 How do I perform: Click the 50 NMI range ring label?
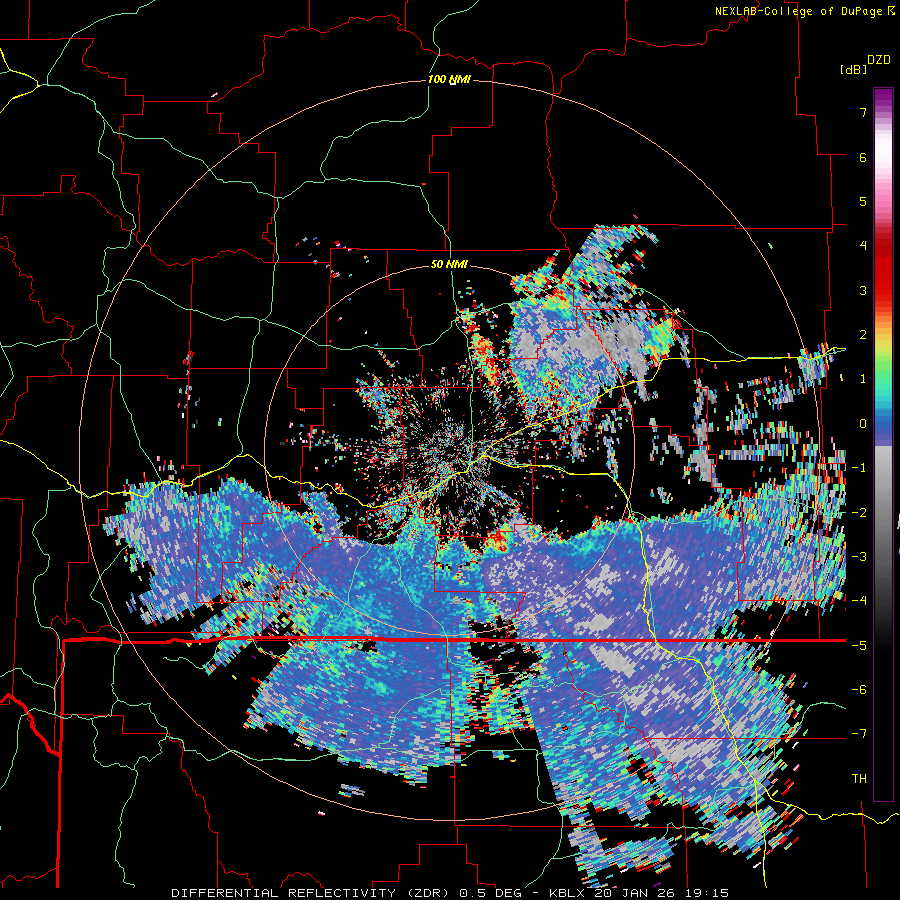449,264
